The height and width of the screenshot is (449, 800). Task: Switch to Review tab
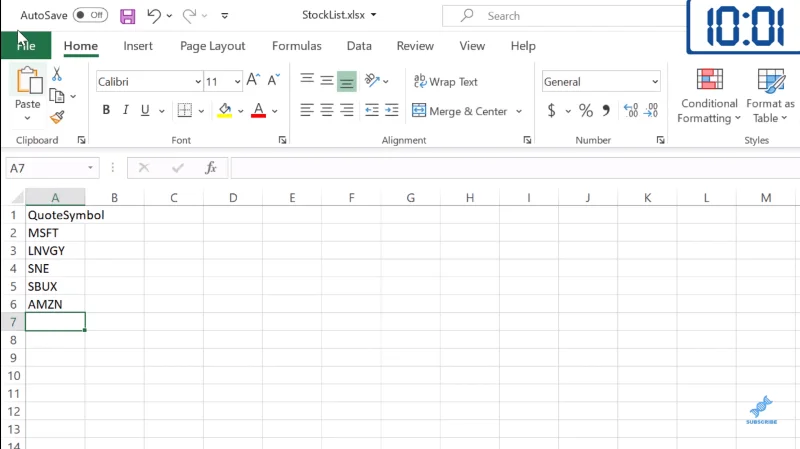tap(415, 45)
